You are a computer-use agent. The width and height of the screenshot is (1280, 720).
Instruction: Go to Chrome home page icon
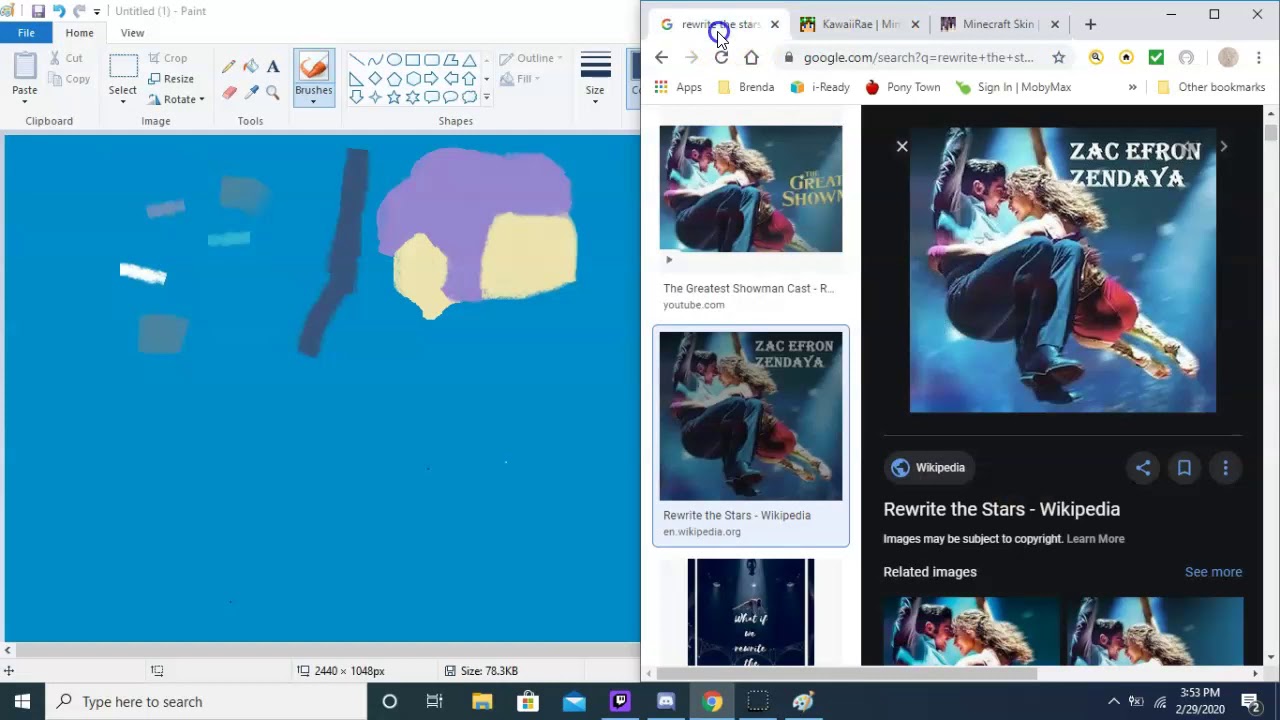pos(751,57)
